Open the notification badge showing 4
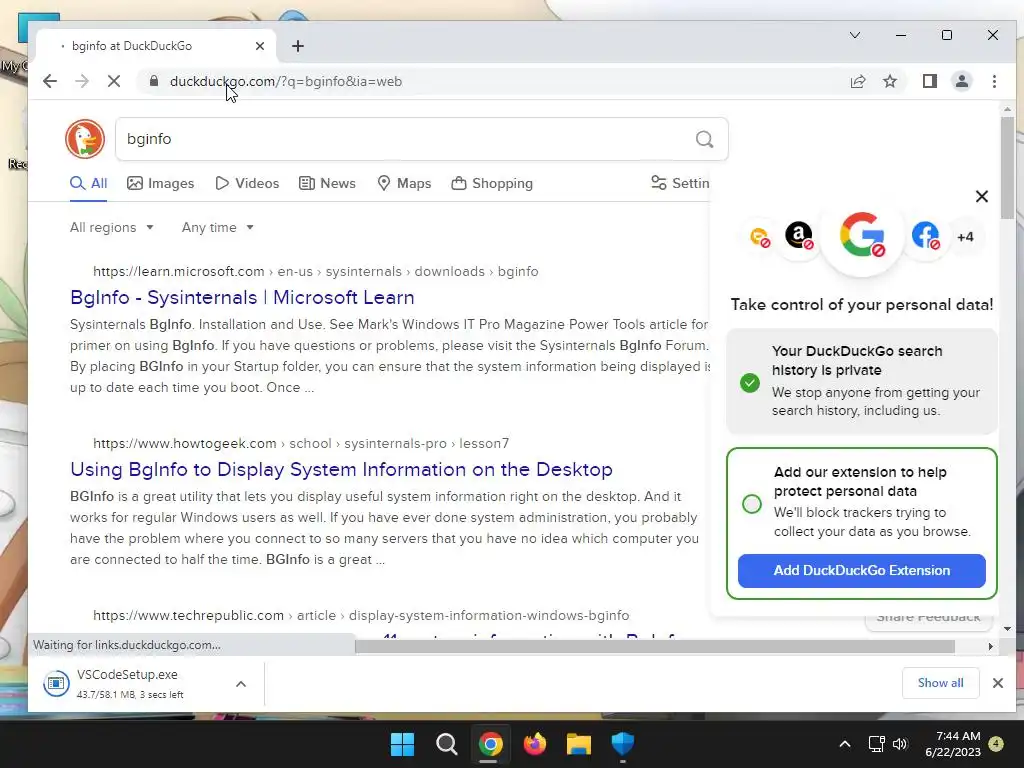 tap(996, 744)
